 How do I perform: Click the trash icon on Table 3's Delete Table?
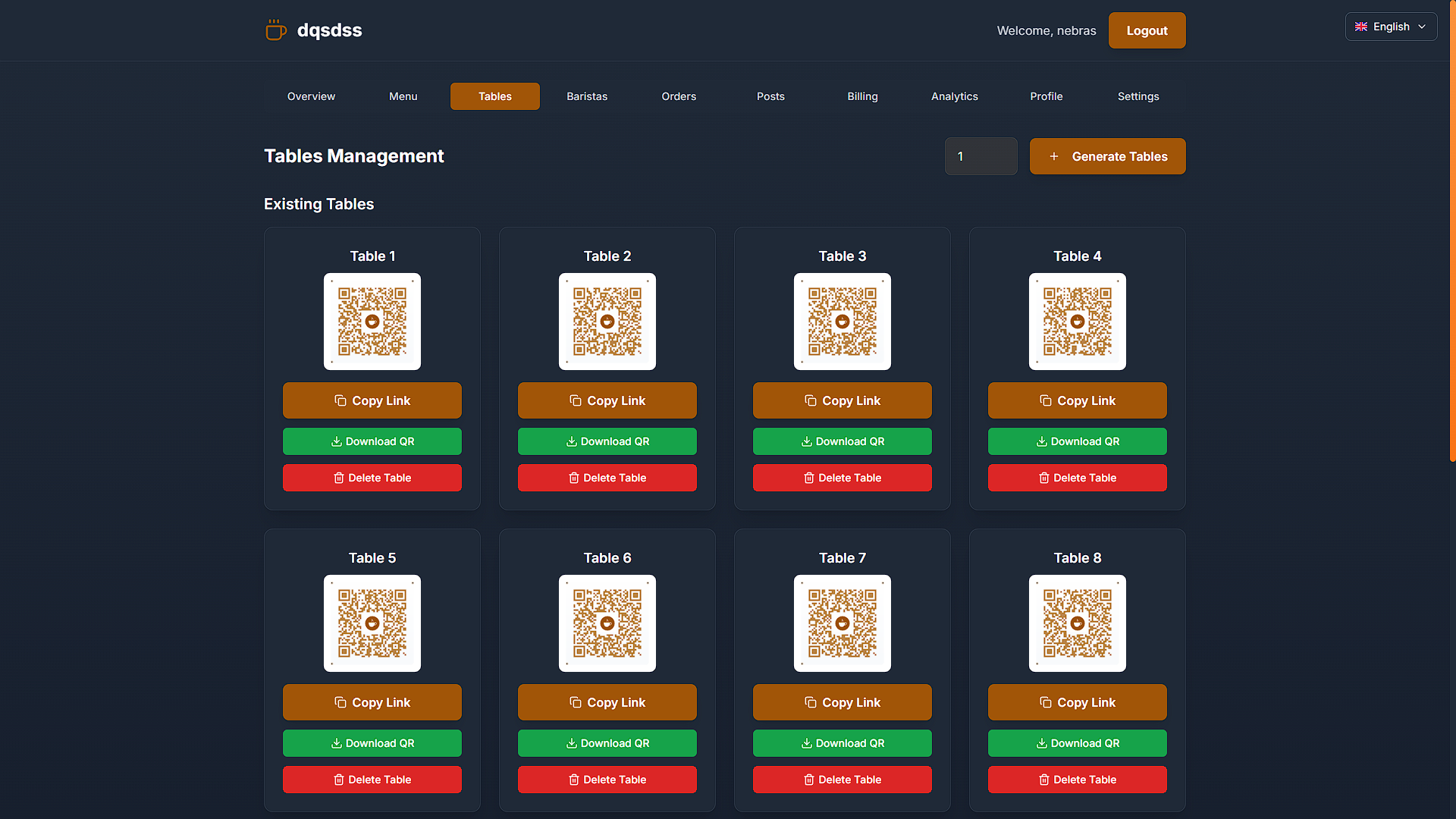coord(809,478)
